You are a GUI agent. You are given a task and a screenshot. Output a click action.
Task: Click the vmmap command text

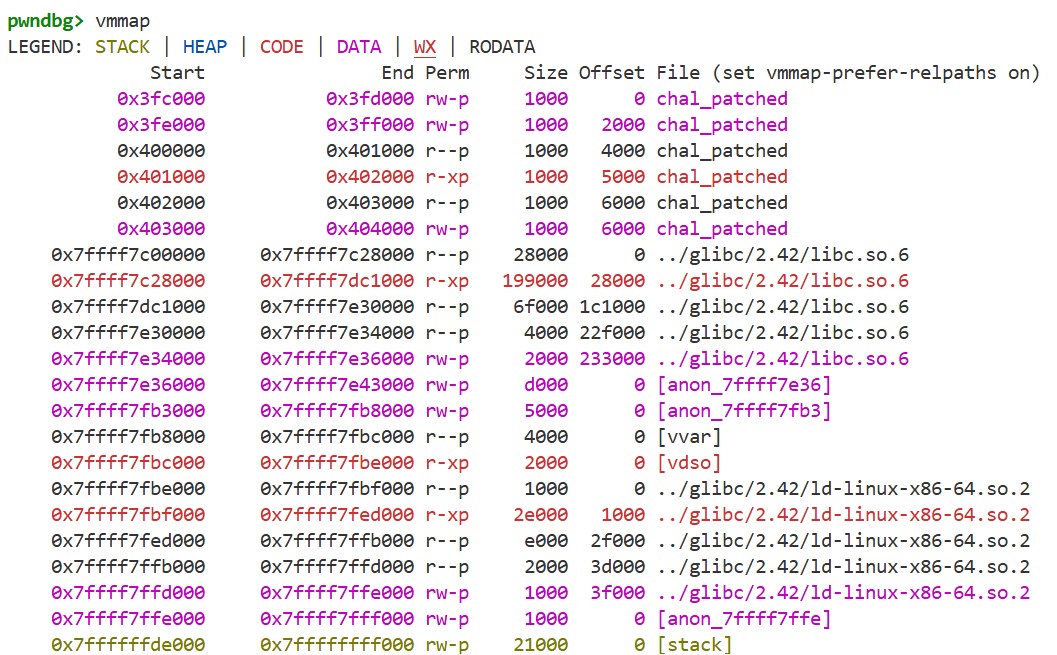123,21
